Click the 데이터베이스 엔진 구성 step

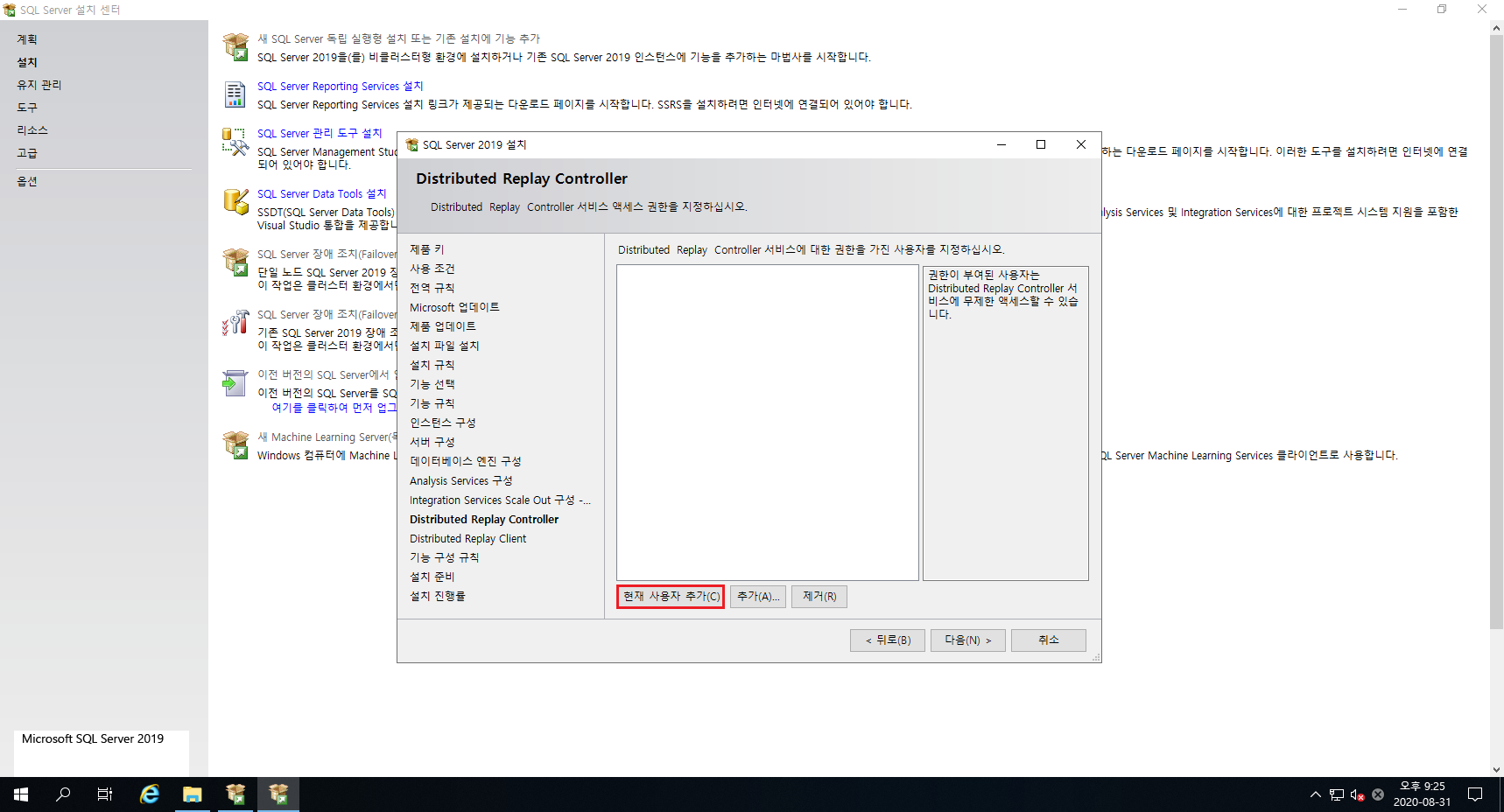[466, 461]
